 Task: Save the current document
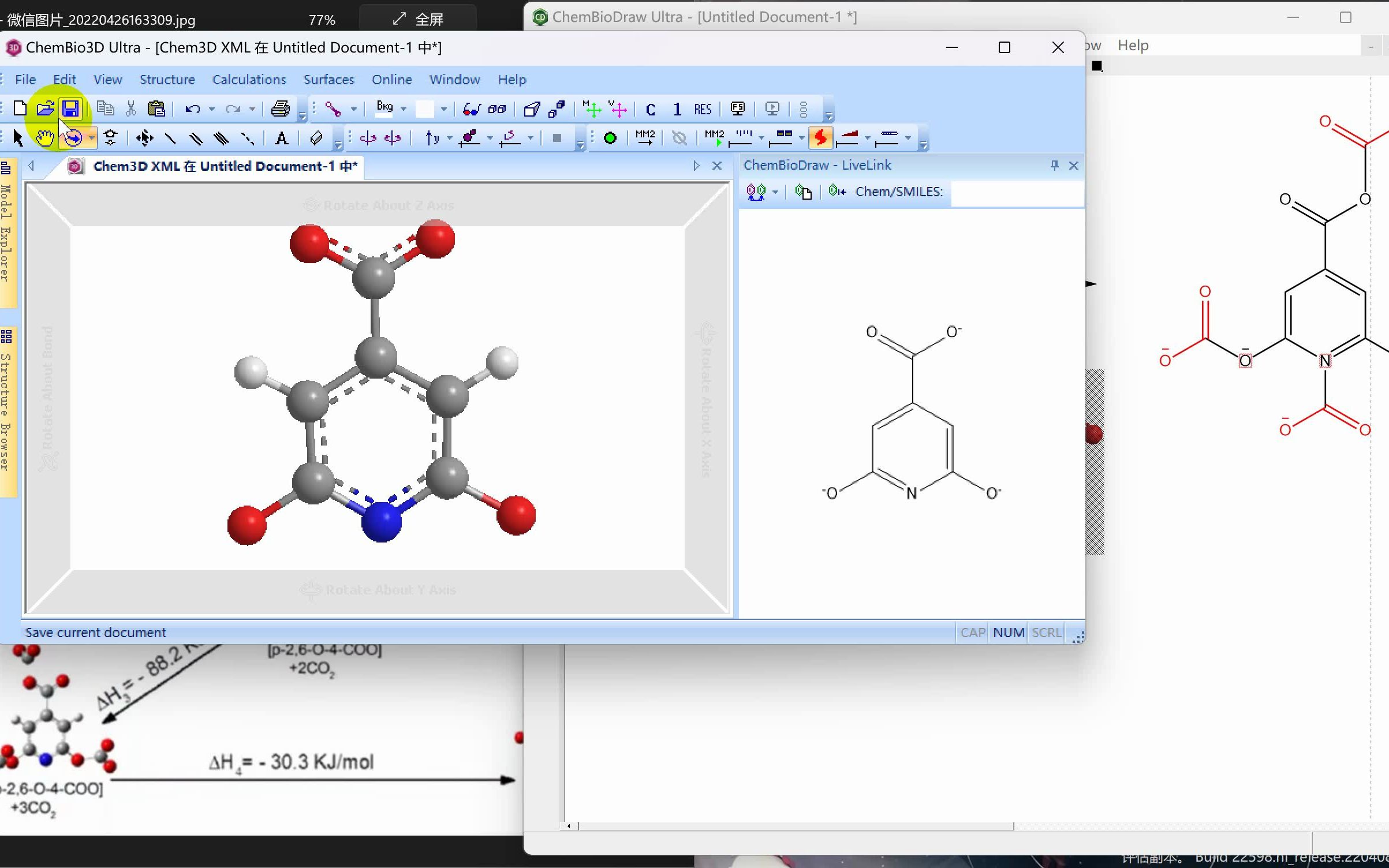(x=70, y=109)
